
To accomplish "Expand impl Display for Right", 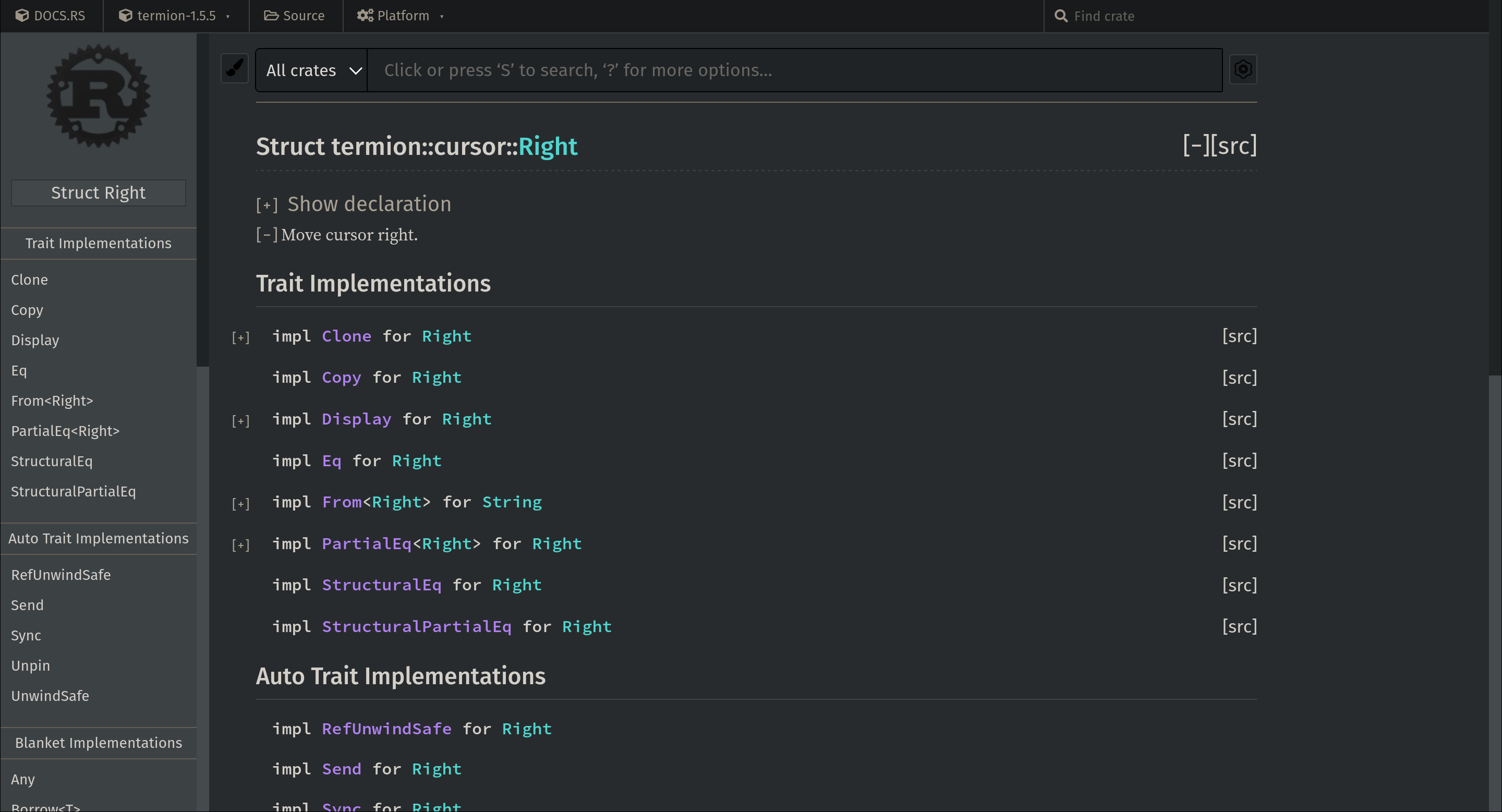I will click(240, 420).
